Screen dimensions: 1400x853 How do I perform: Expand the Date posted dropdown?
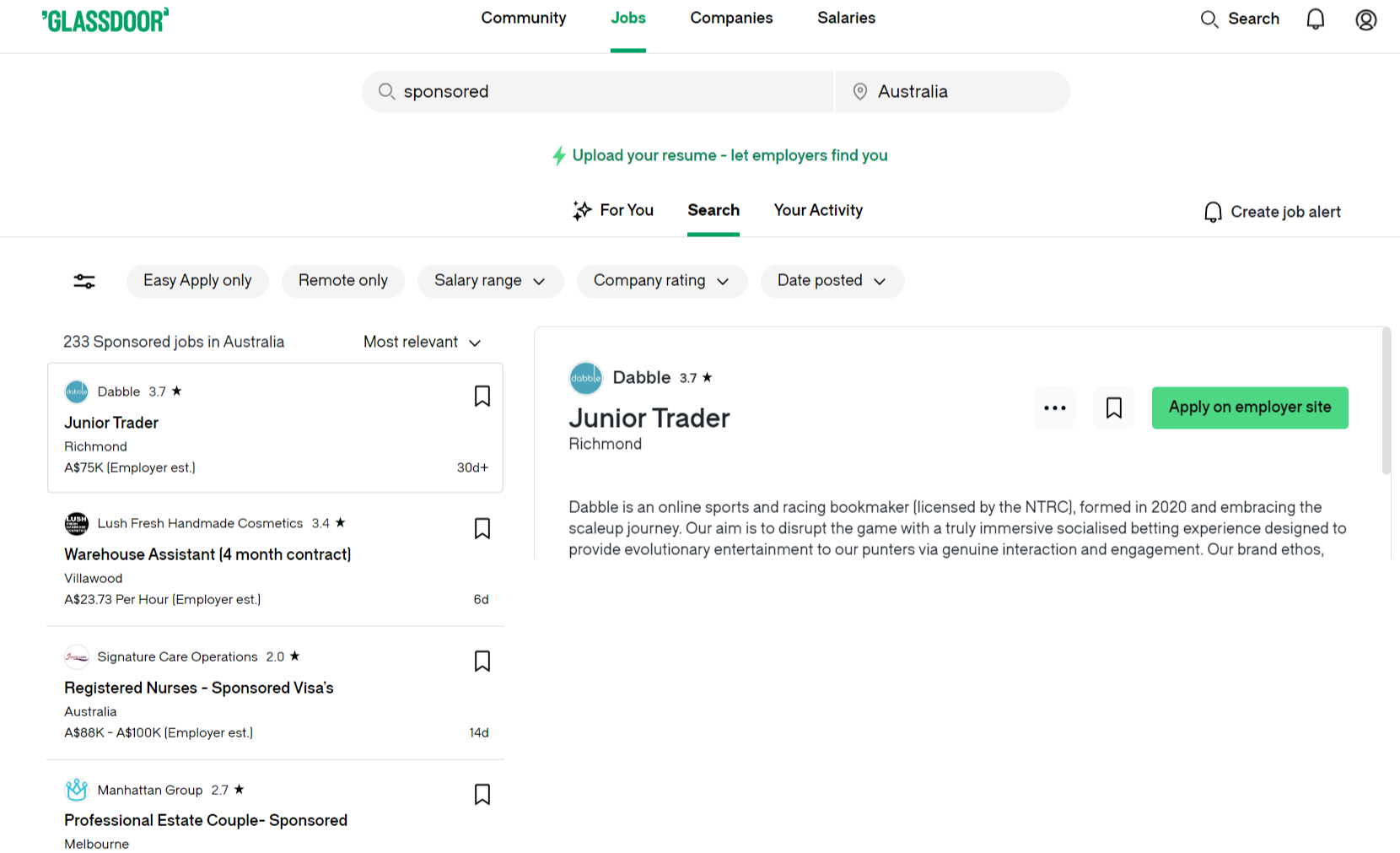[x=832, y=281]
